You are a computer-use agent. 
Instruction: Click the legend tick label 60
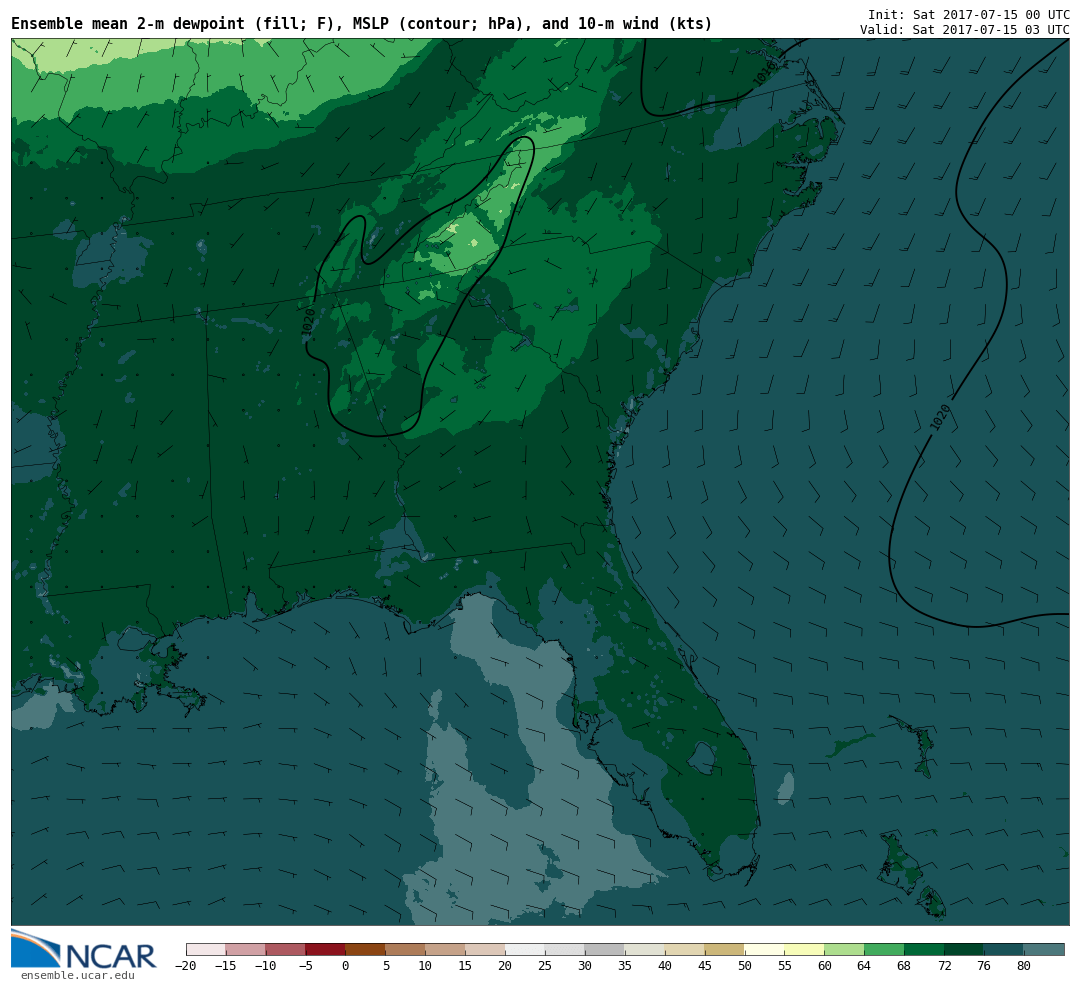click(x=824, y=966)
